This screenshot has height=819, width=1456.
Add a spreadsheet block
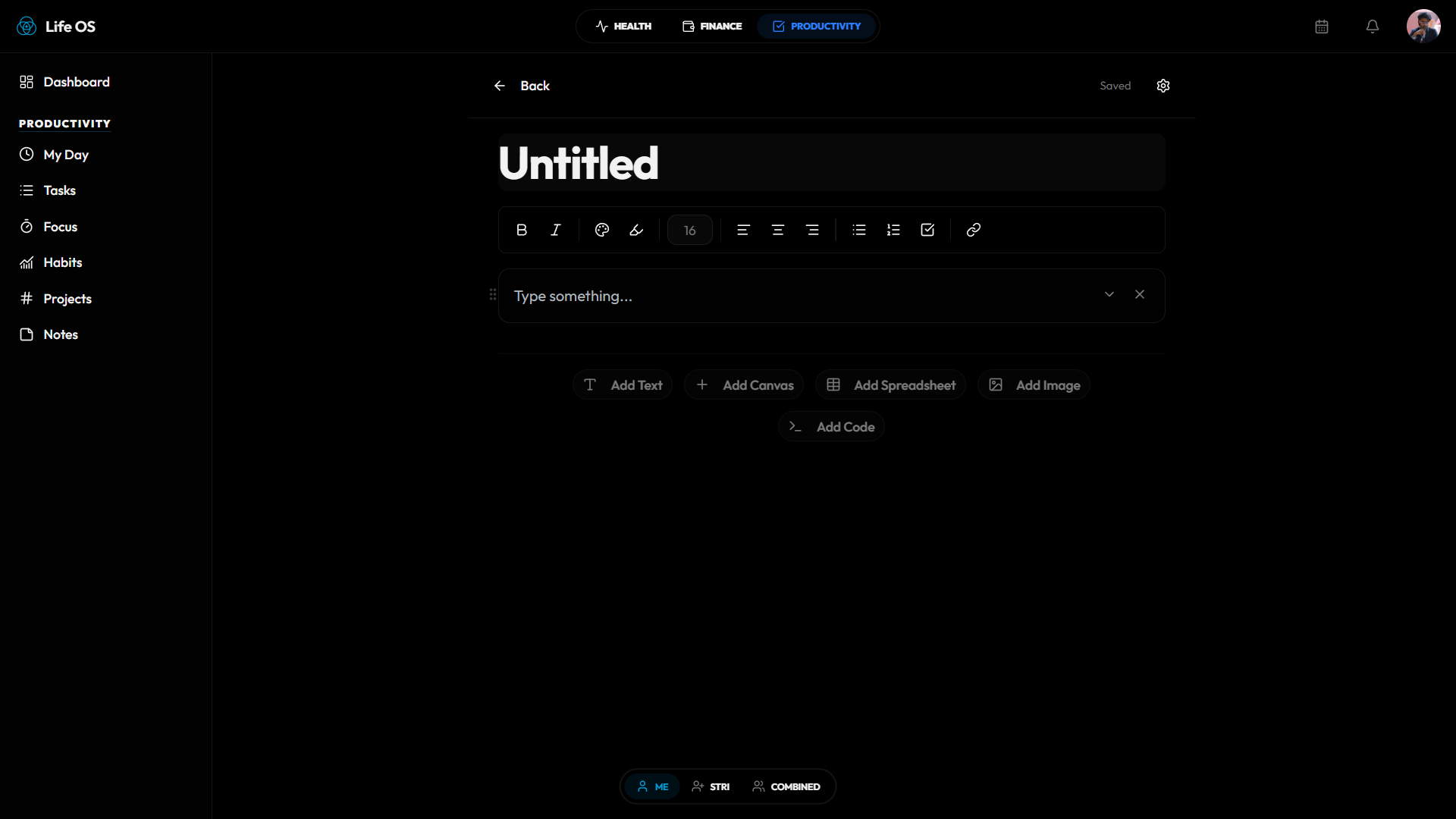coord(890,385)
